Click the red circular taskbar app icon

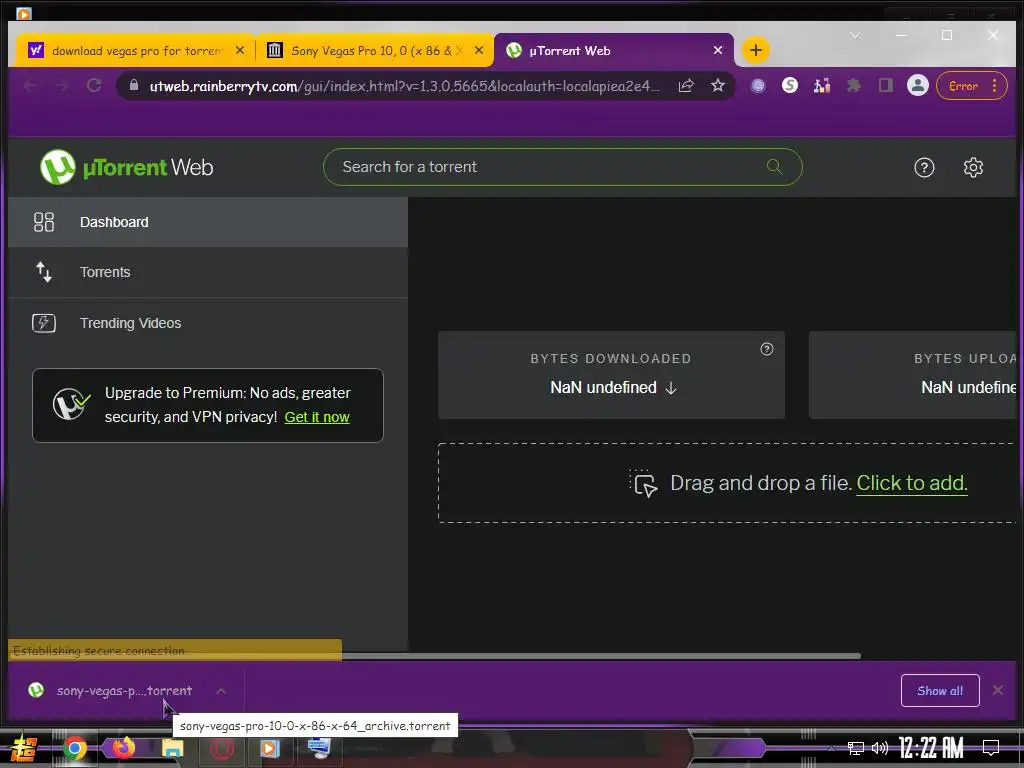[221, 748]
